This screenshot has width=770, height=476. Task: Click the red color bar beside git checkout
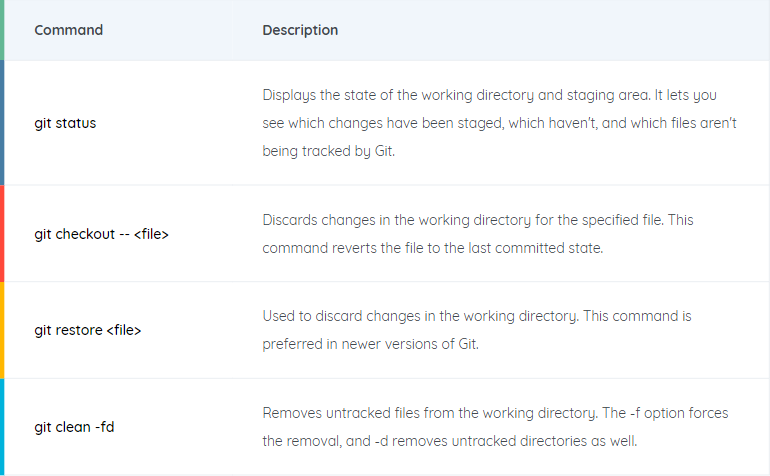(x=2, y=234)
